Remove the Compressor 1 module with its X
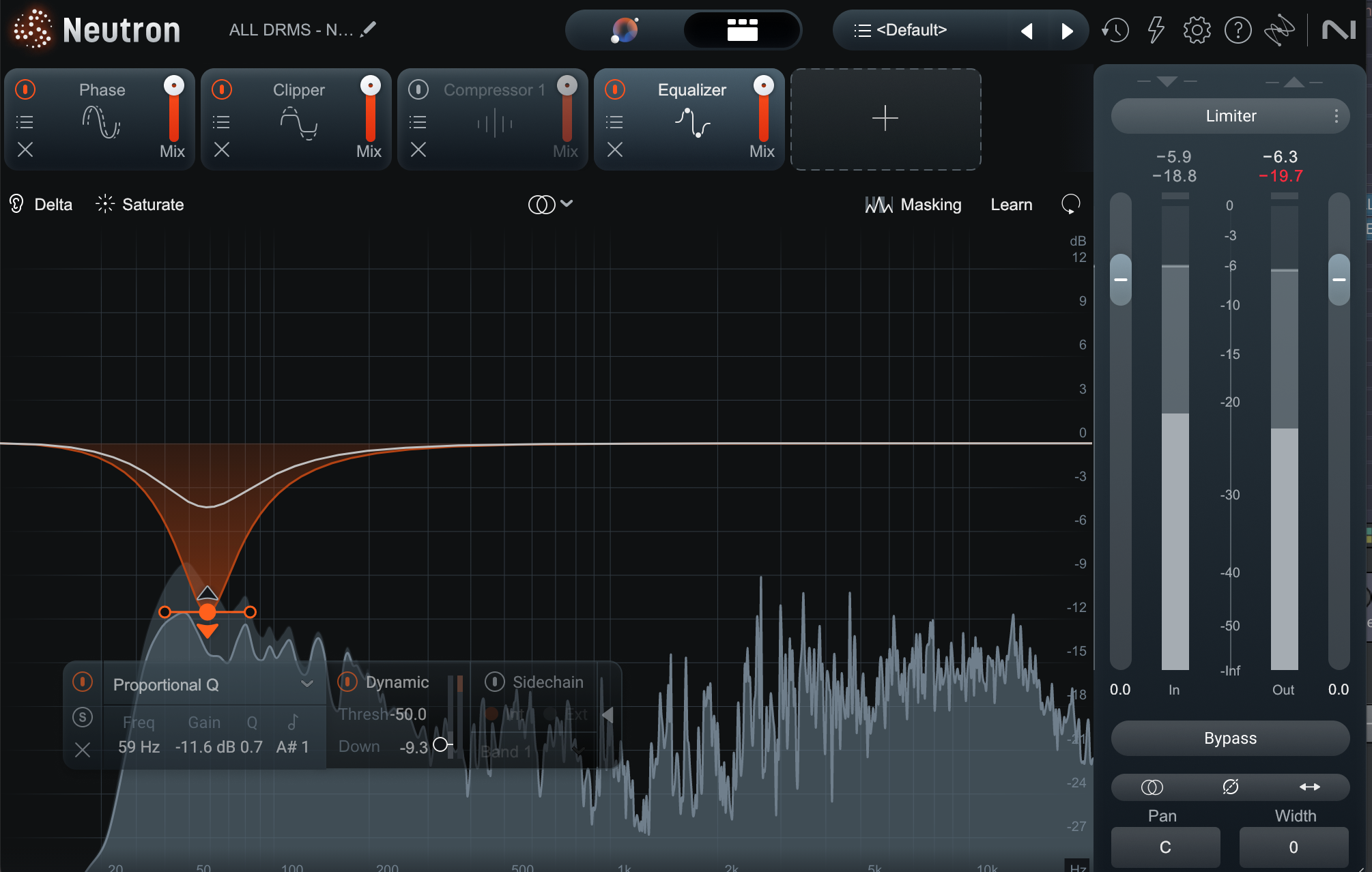 click(x=418, y=149)
